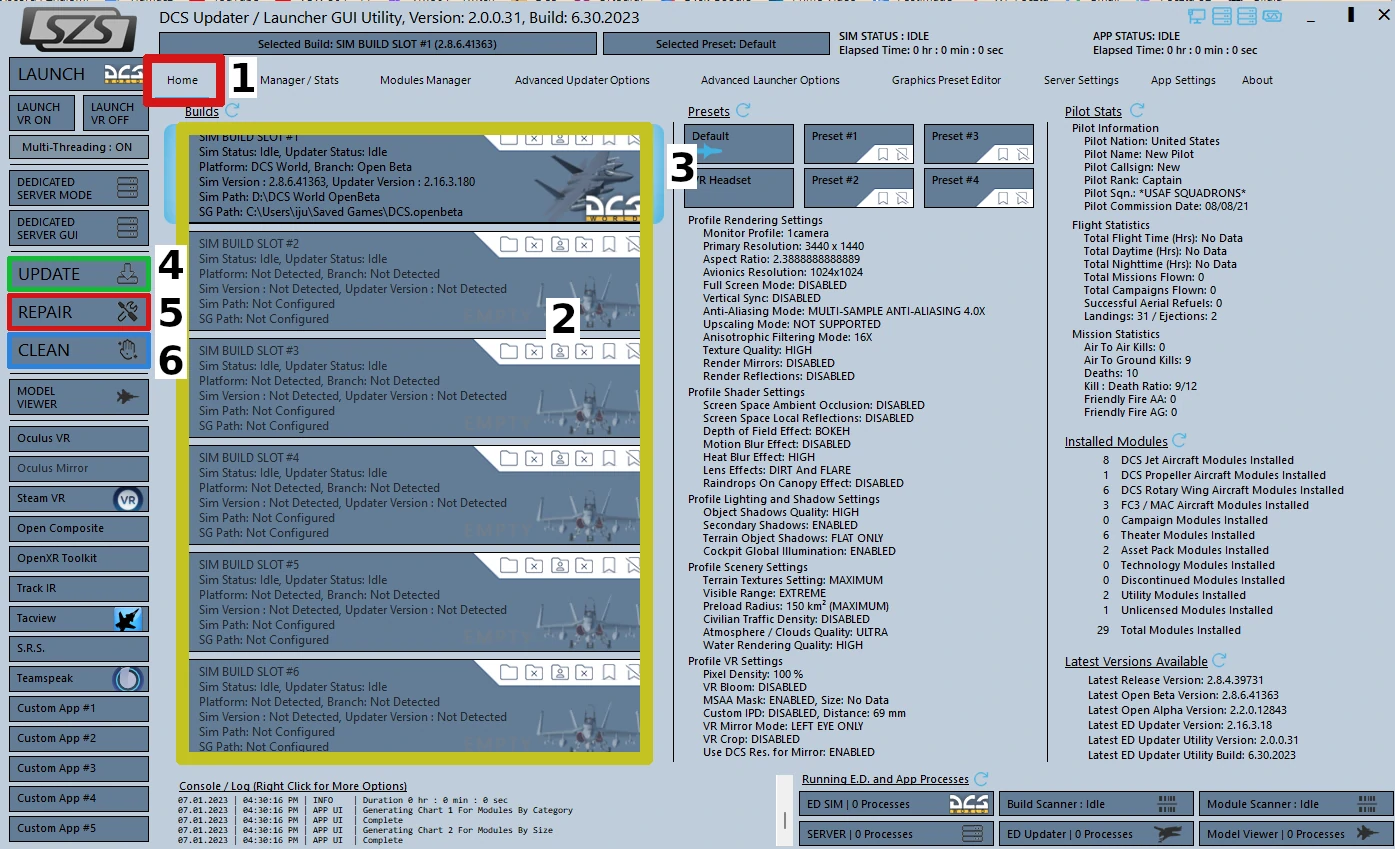Open the Server Settings tab

(1081, 80)
